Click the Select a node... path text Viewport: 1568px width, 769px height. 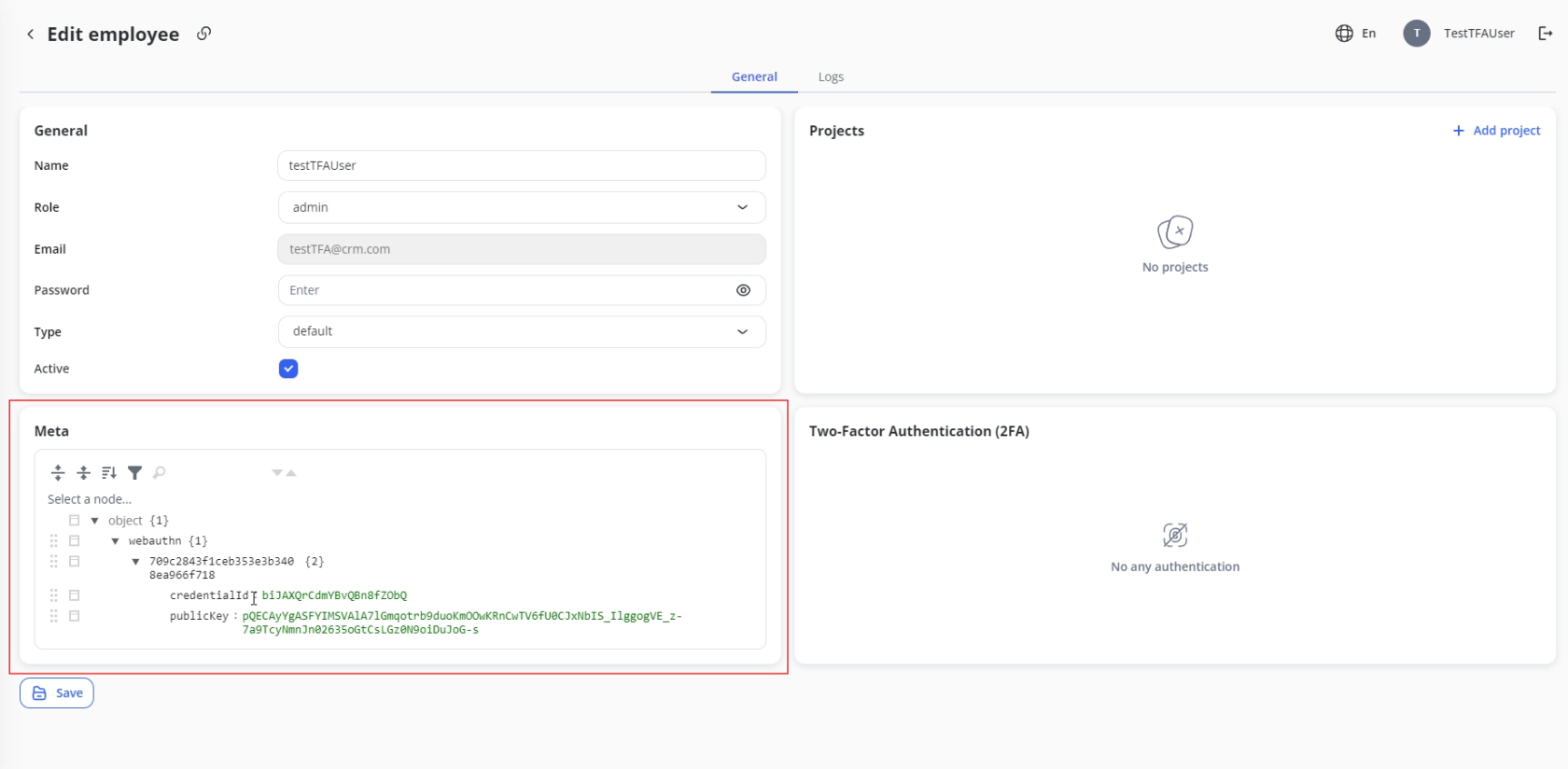click(90, 499)
